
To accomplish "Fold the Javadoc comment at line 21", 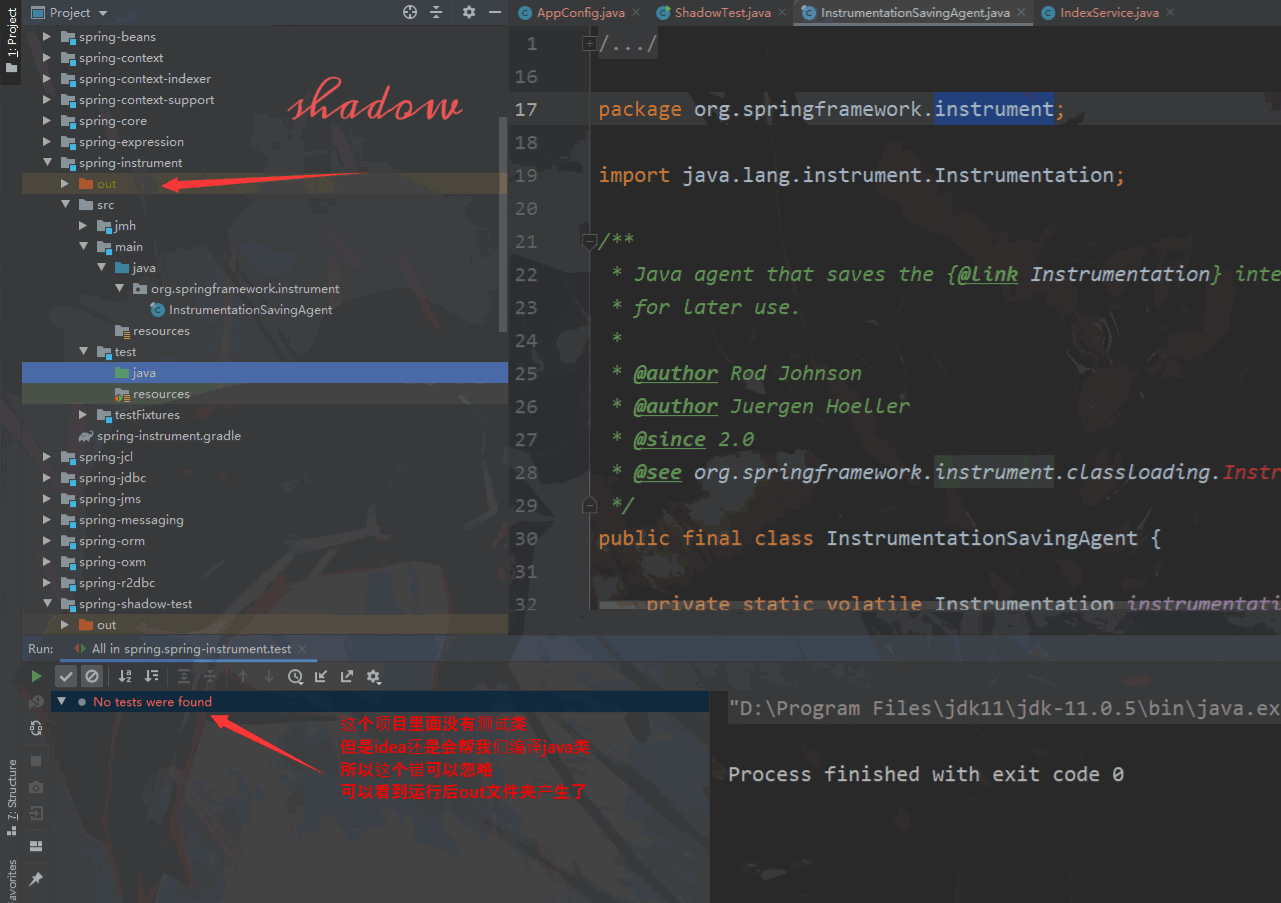I will (590, 241).
